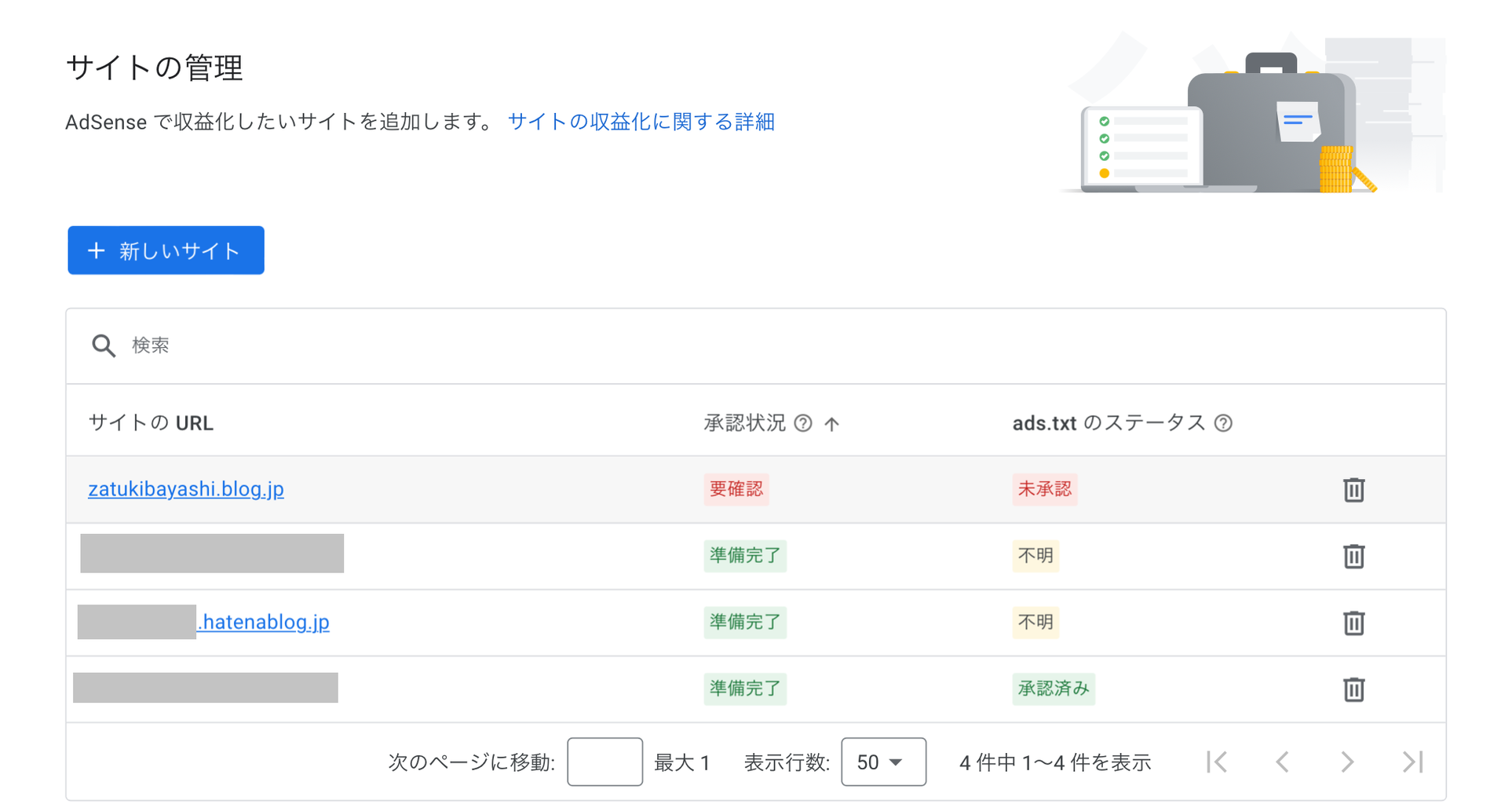Open the .hatenablog.jp site link
Screen dimensions: 1512x804
click(263, 622)
